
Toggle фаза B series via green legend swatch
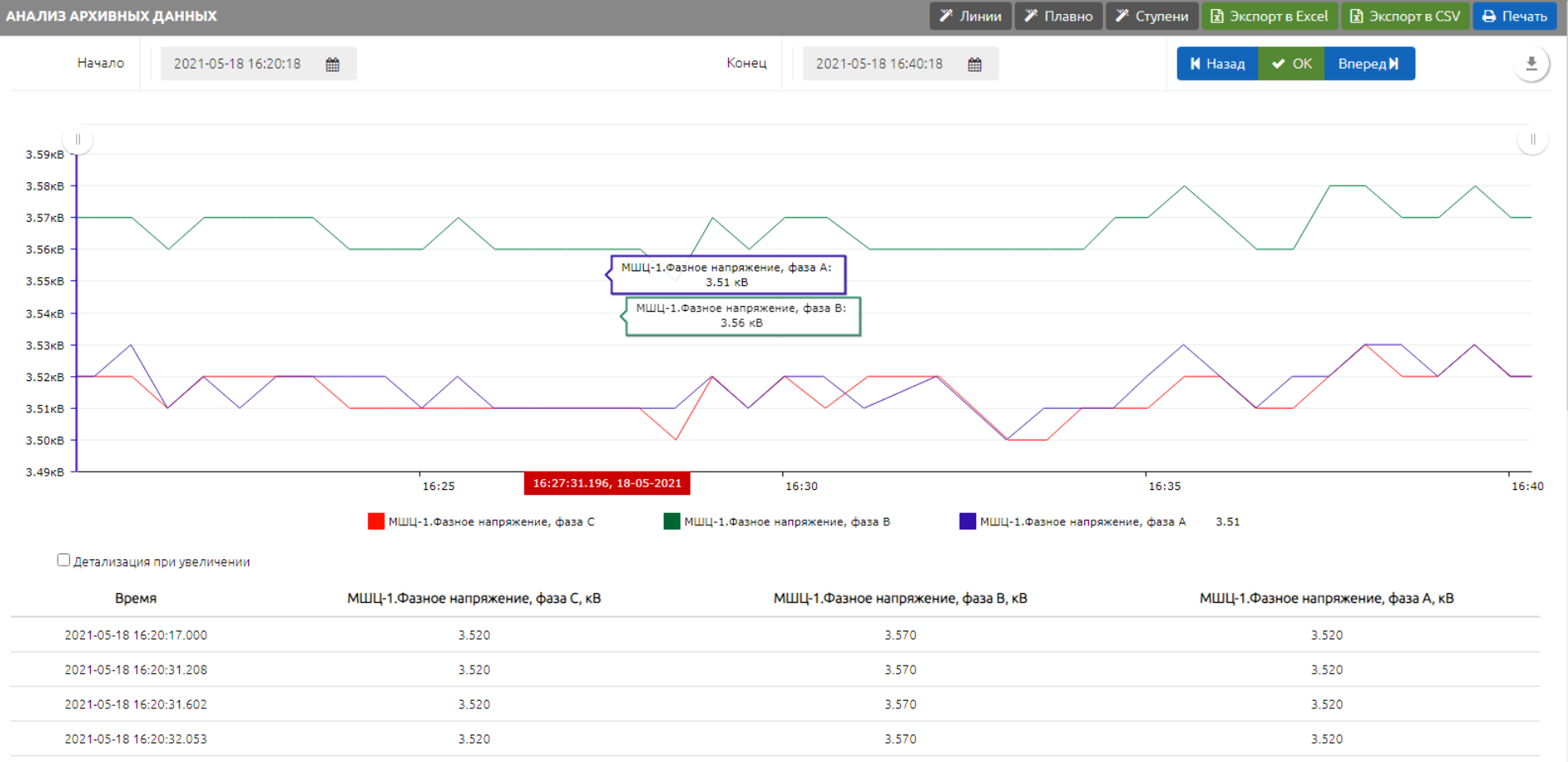pyautogui.click(x=672, y=521)
